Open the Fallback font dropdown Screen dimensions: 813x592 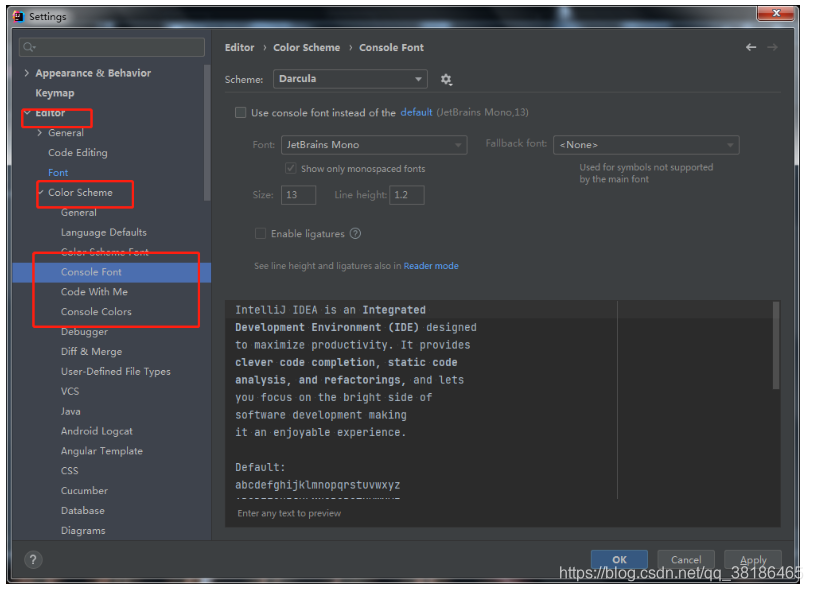[646, 145]
